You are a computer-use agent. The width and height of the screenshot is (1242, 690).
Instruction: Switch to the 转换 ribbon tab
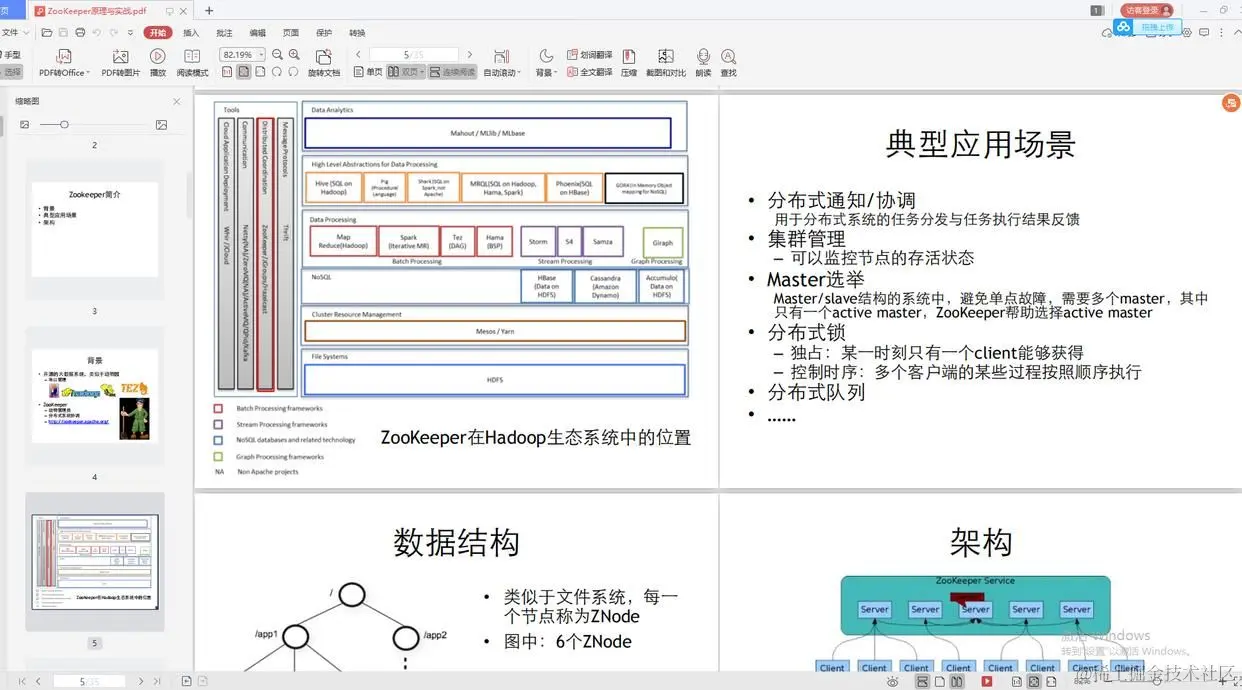pos(357,33)
